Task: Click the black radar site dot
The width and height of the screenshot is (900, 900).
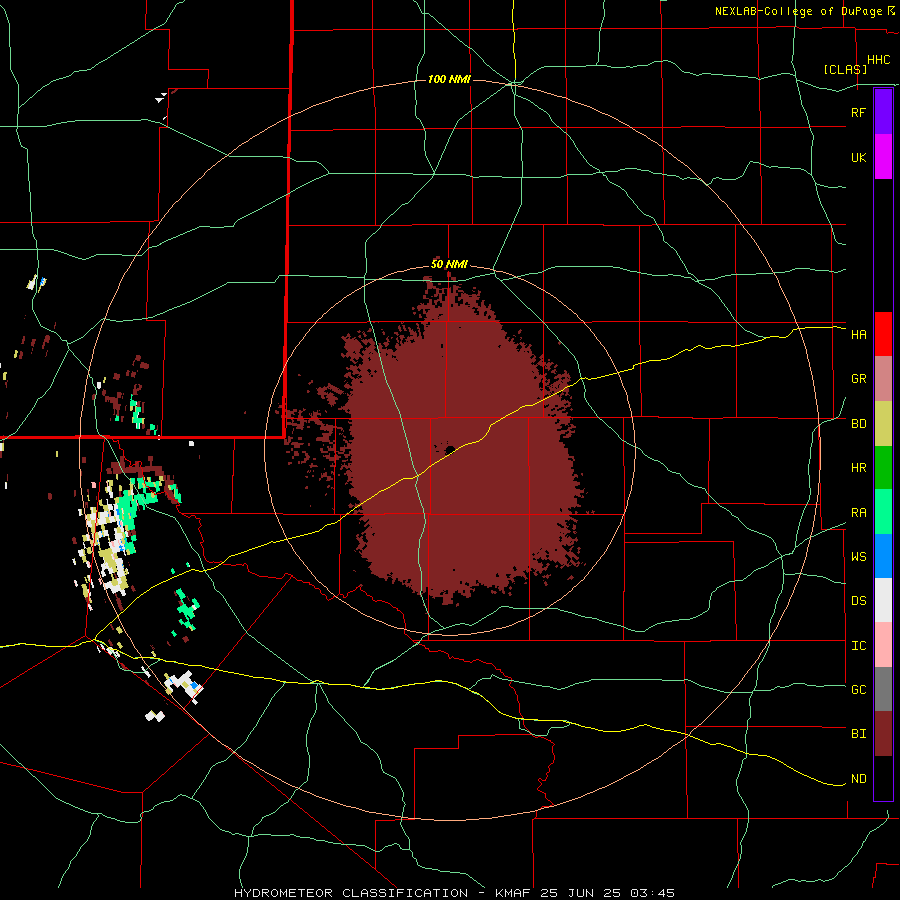Action: click(x=450, y=449)
